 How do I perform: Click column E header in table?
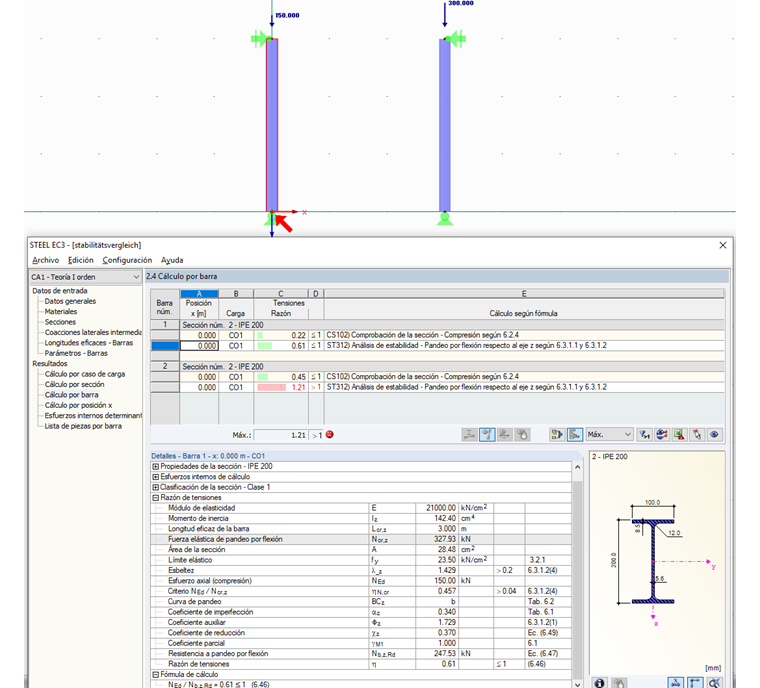pos(524,293)
